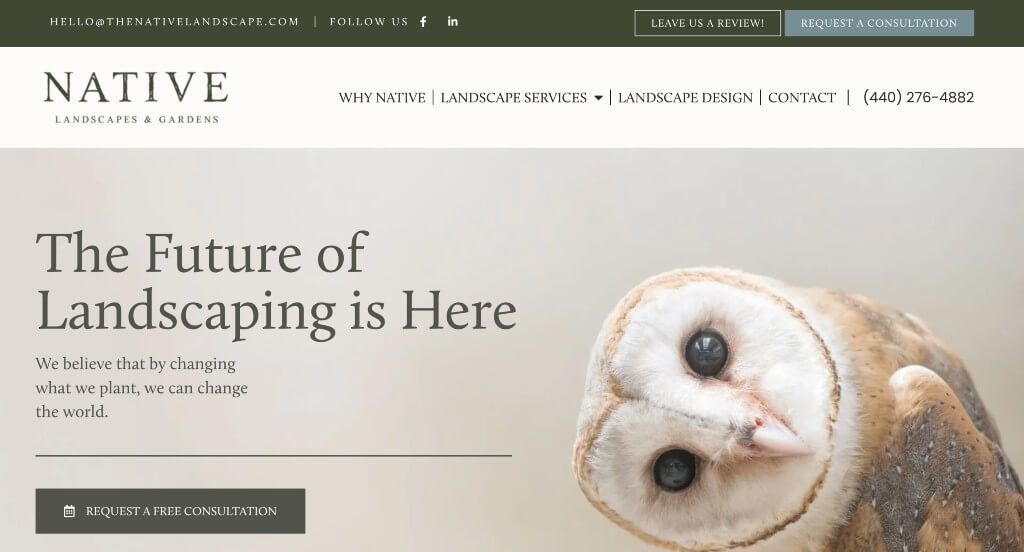This screenshot has width=1024, height=552.
Task: Click the Landscapes & Gardens tagline text
Action: (137, 120)
